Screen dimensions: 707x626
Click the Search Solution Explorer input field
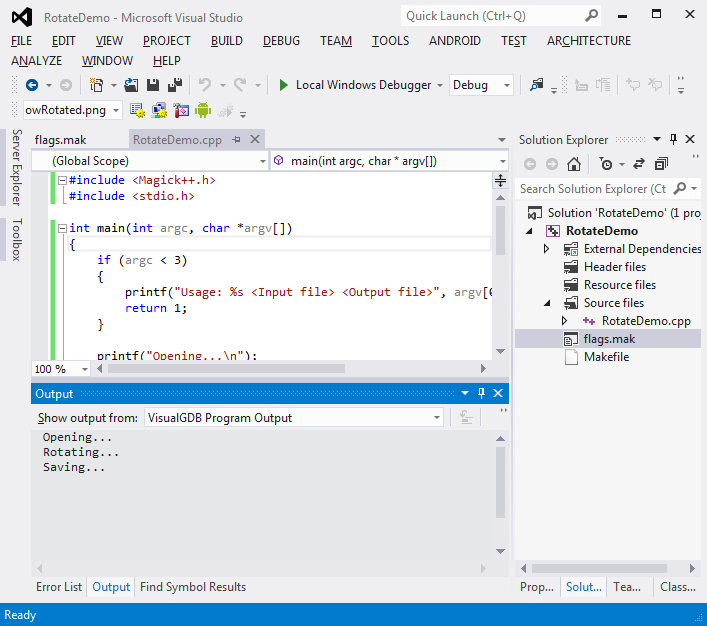click(x=592, y=189)
